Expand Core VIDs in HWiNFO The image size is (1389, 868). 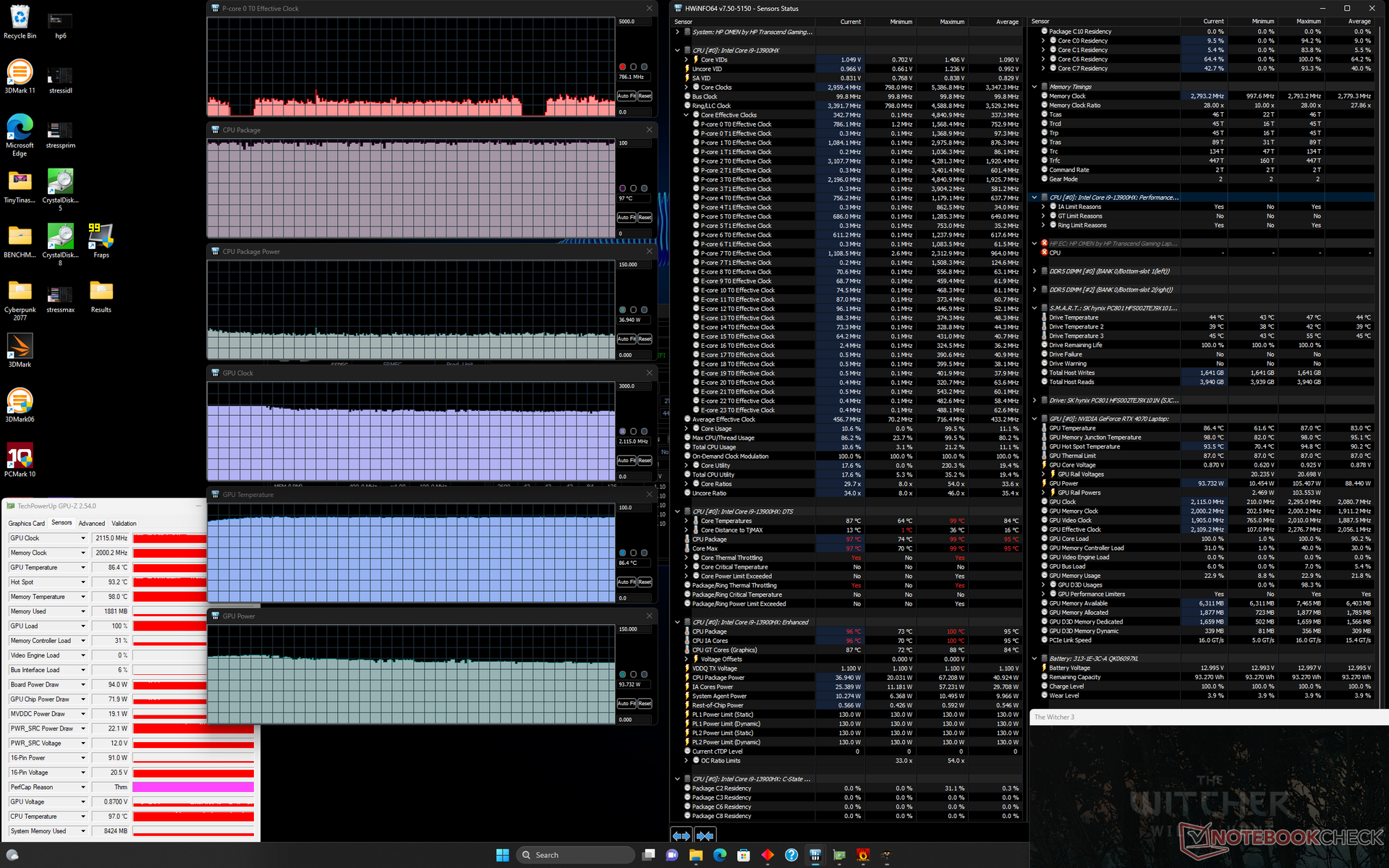[x=686, y=60]
